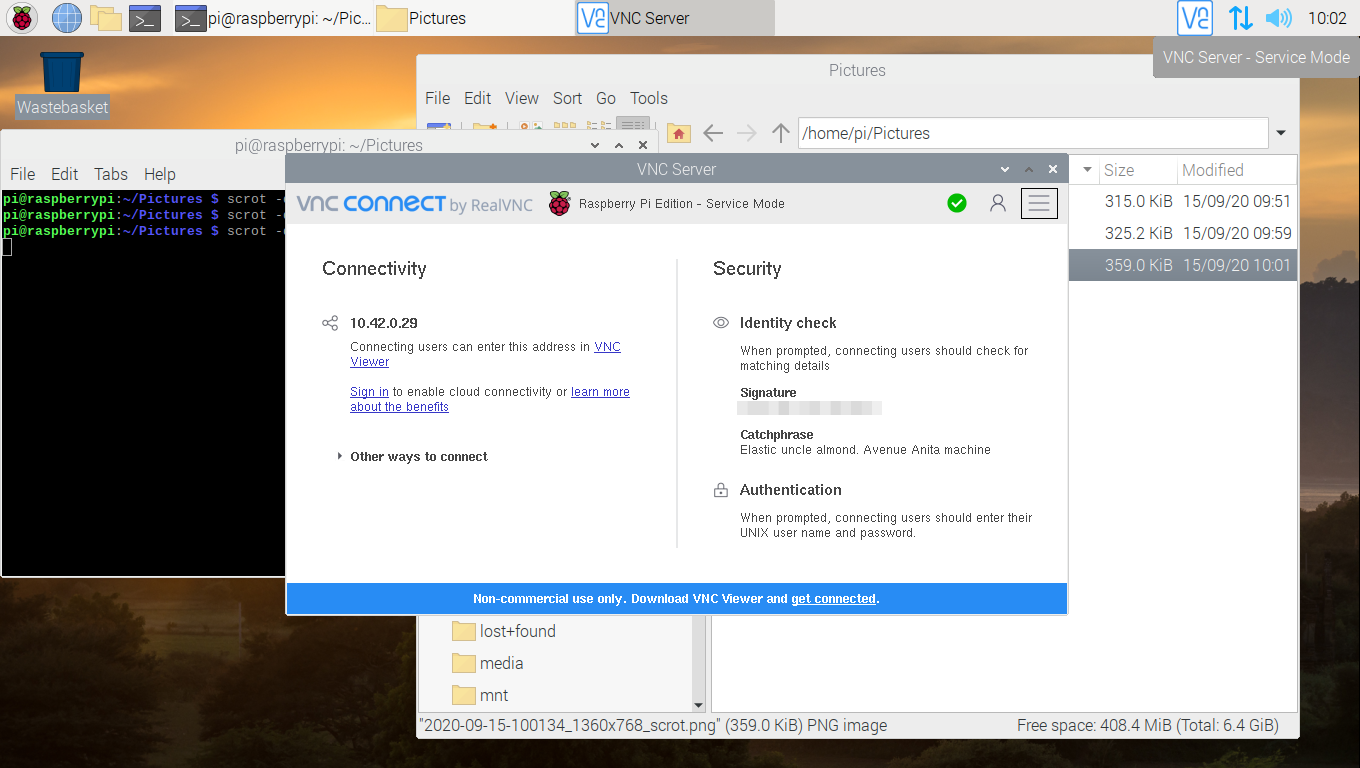Click the Free space 408.4 MiB status text
This screenshot has height=768, width=1360.
point(1147,726)
